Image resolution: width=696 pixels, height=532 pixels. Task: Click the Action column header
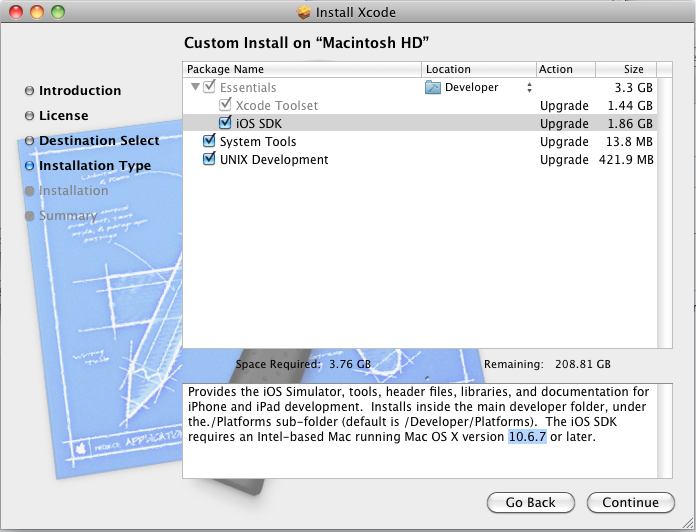point(566,69)
